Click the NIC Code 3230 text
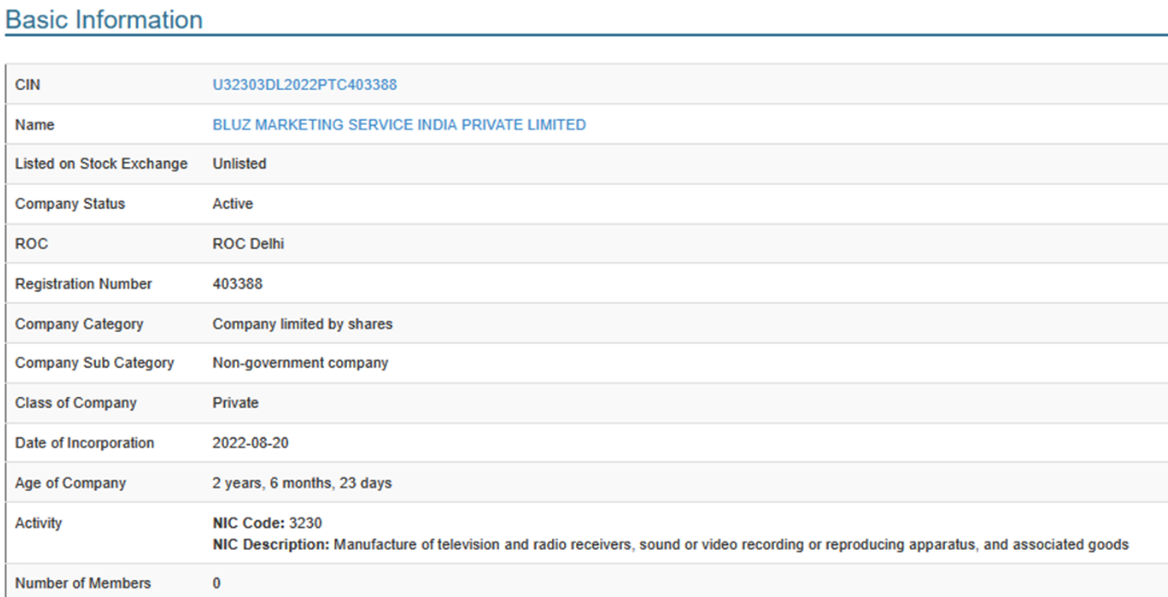The height and width of the screenshot is (597, 1168). pyautogui.click(x=267, y=523)
